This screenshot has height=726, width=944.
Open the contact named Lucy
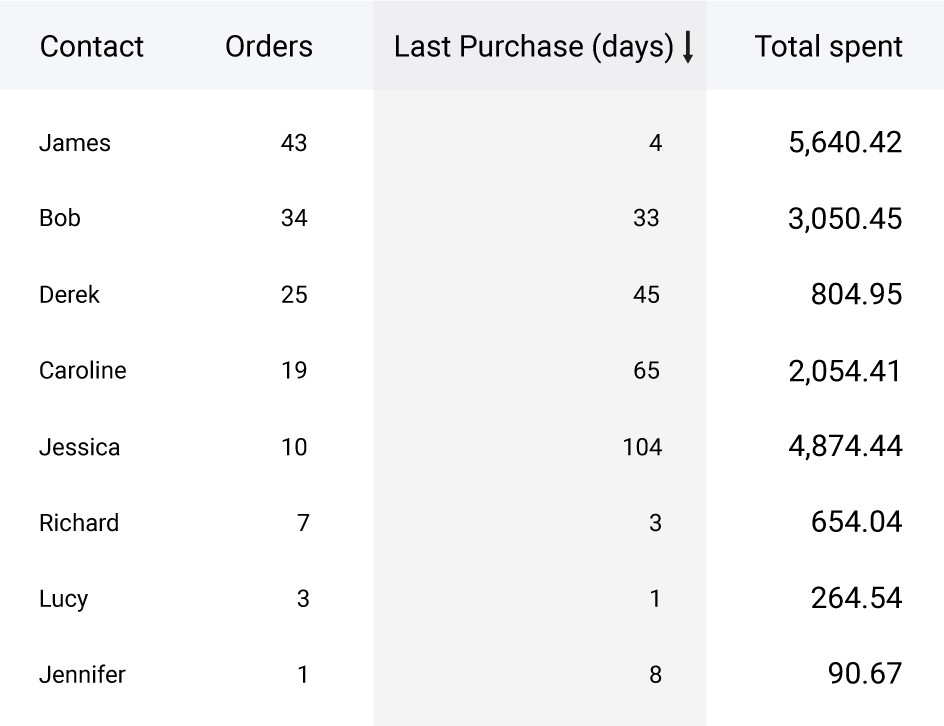63,599
